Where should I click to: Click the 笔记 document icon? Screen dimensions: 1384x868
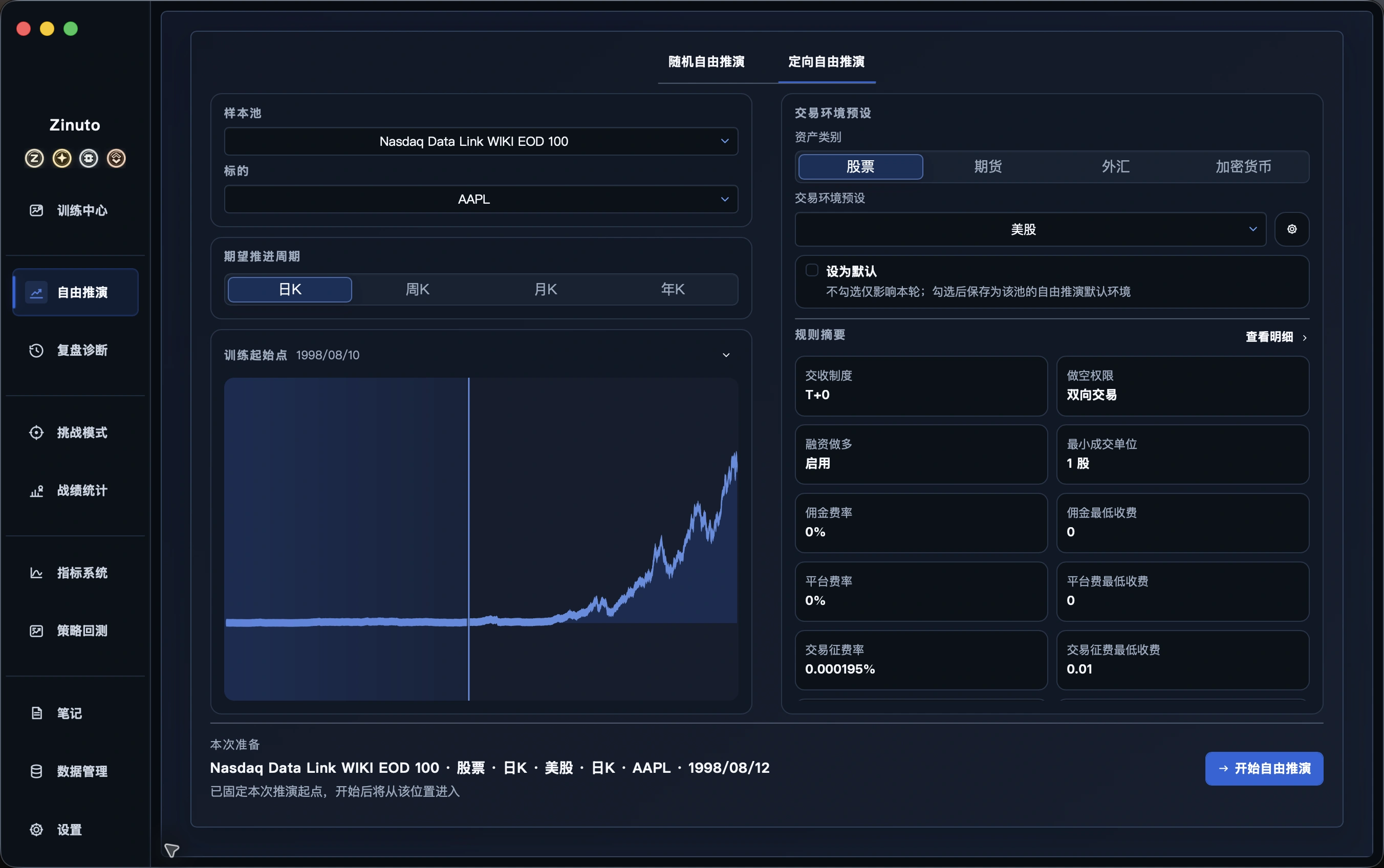point(36,713)
